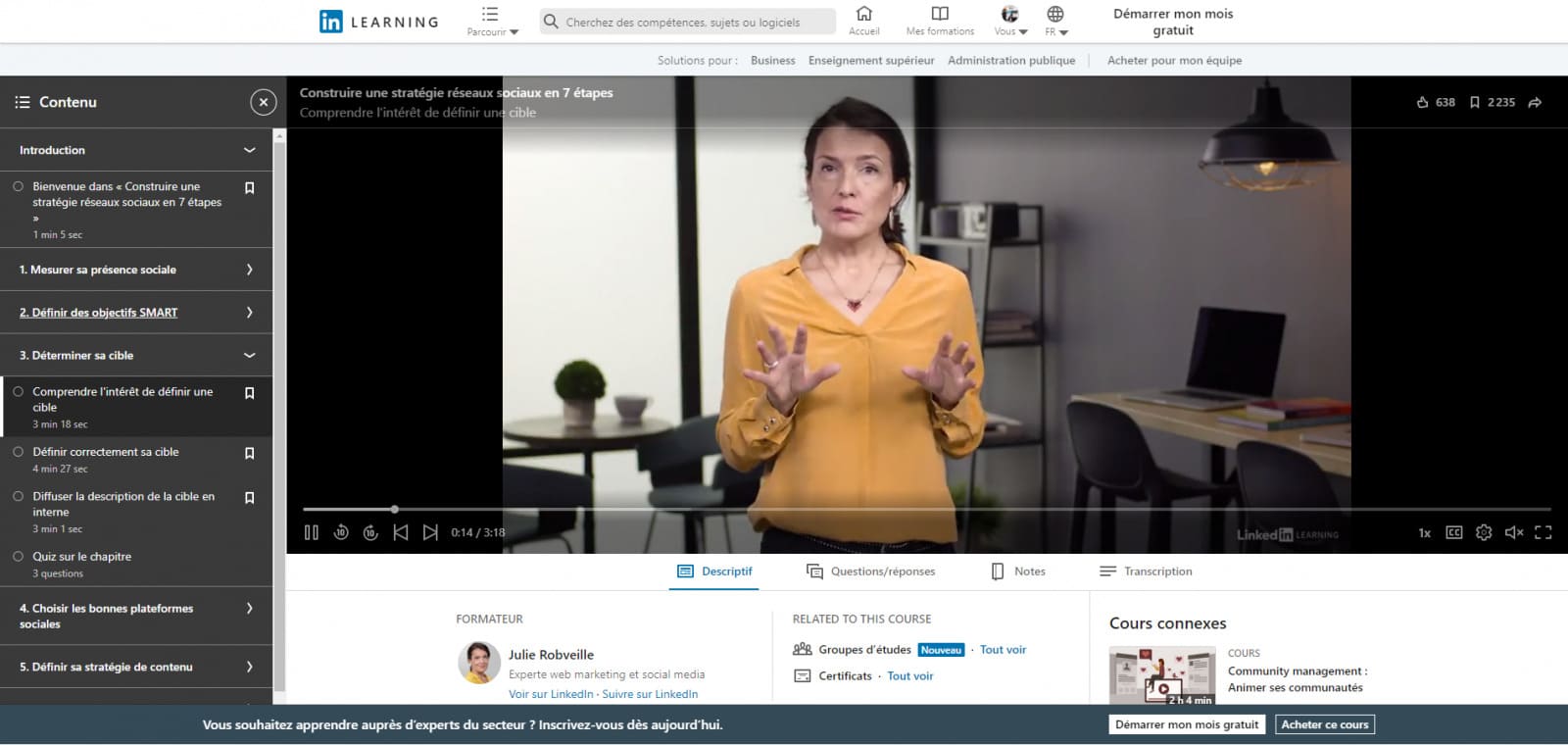Open Mes formations
The height and width of the screenshot is (745, 1568).
pyautogui.click(x=940, y=22)
